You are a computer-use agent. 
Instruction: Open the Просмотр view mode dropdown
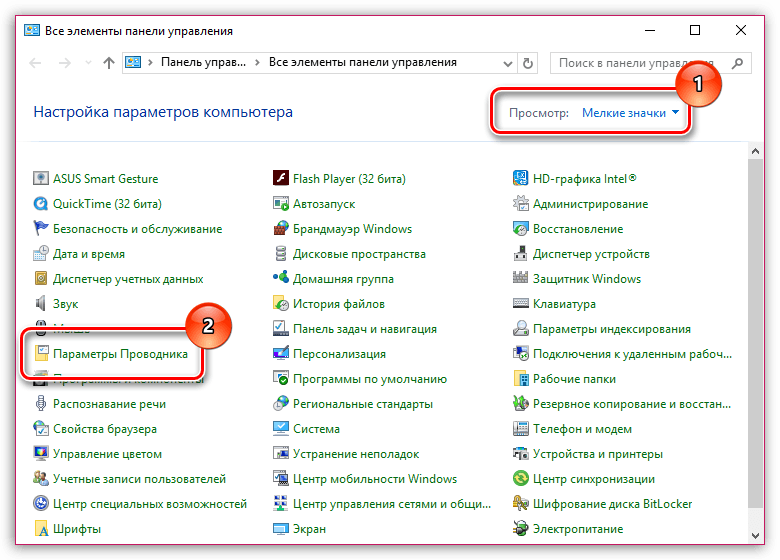point(630,114)
